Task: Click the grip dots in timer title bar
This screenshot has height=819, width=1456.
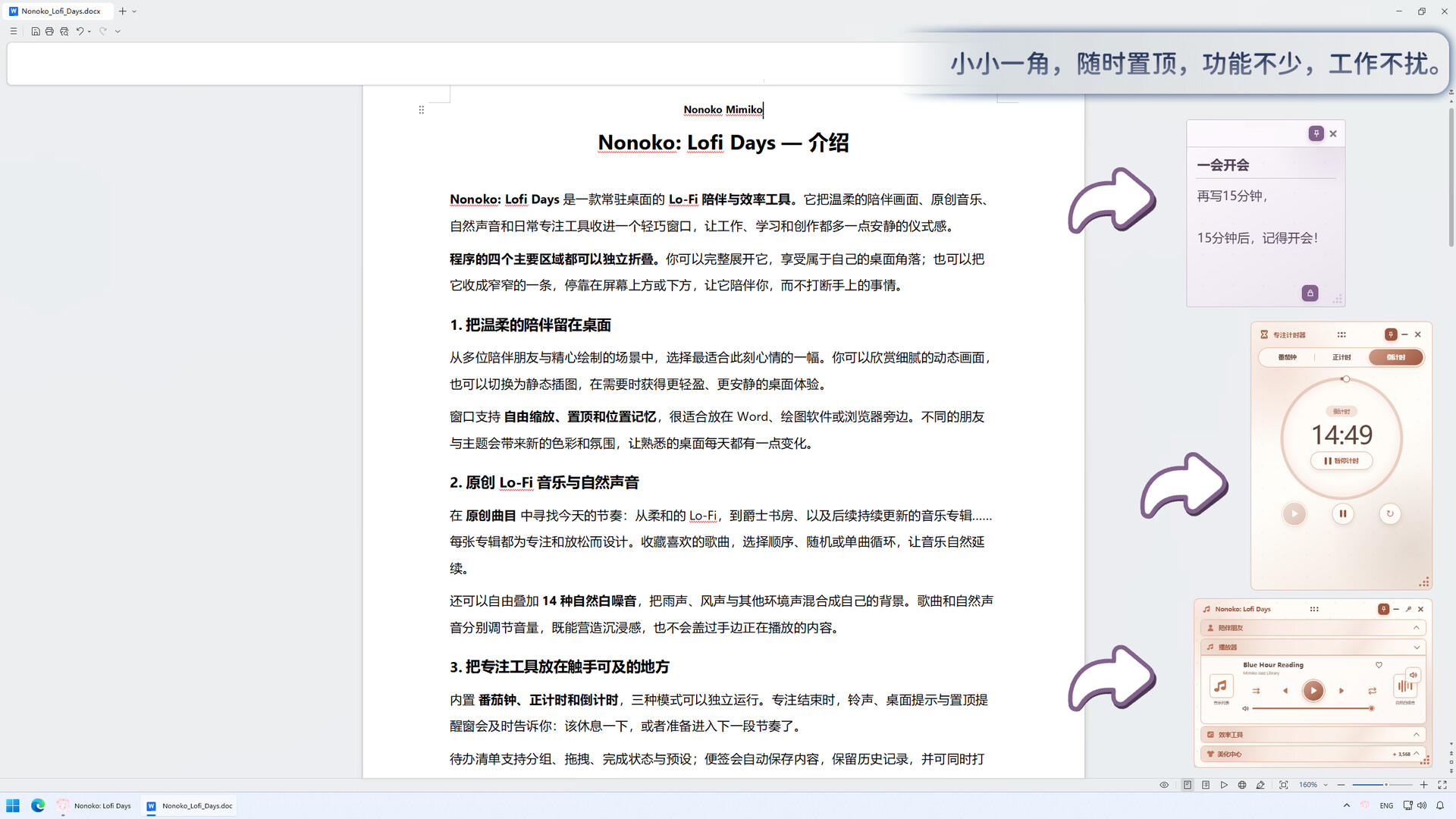Action: click(1341, 334)
